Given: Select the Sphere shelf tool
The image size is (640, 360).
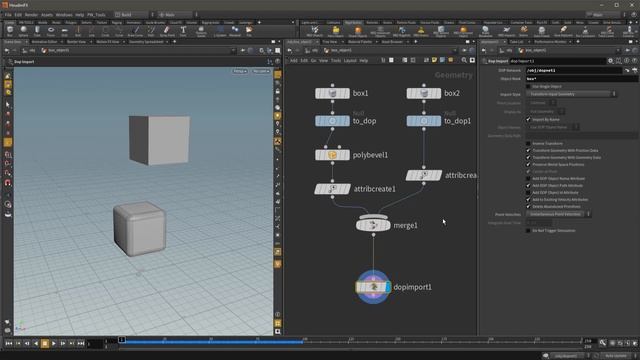Looking at the screenshot, I should coord(23,31).
